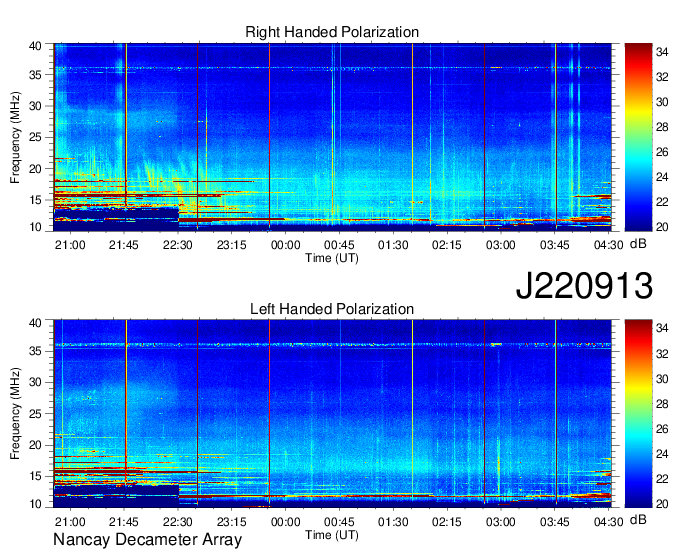680x552 pixels.
Task: Click the color bar of the Left Handed plot
Action: click(x=638, y=414)
